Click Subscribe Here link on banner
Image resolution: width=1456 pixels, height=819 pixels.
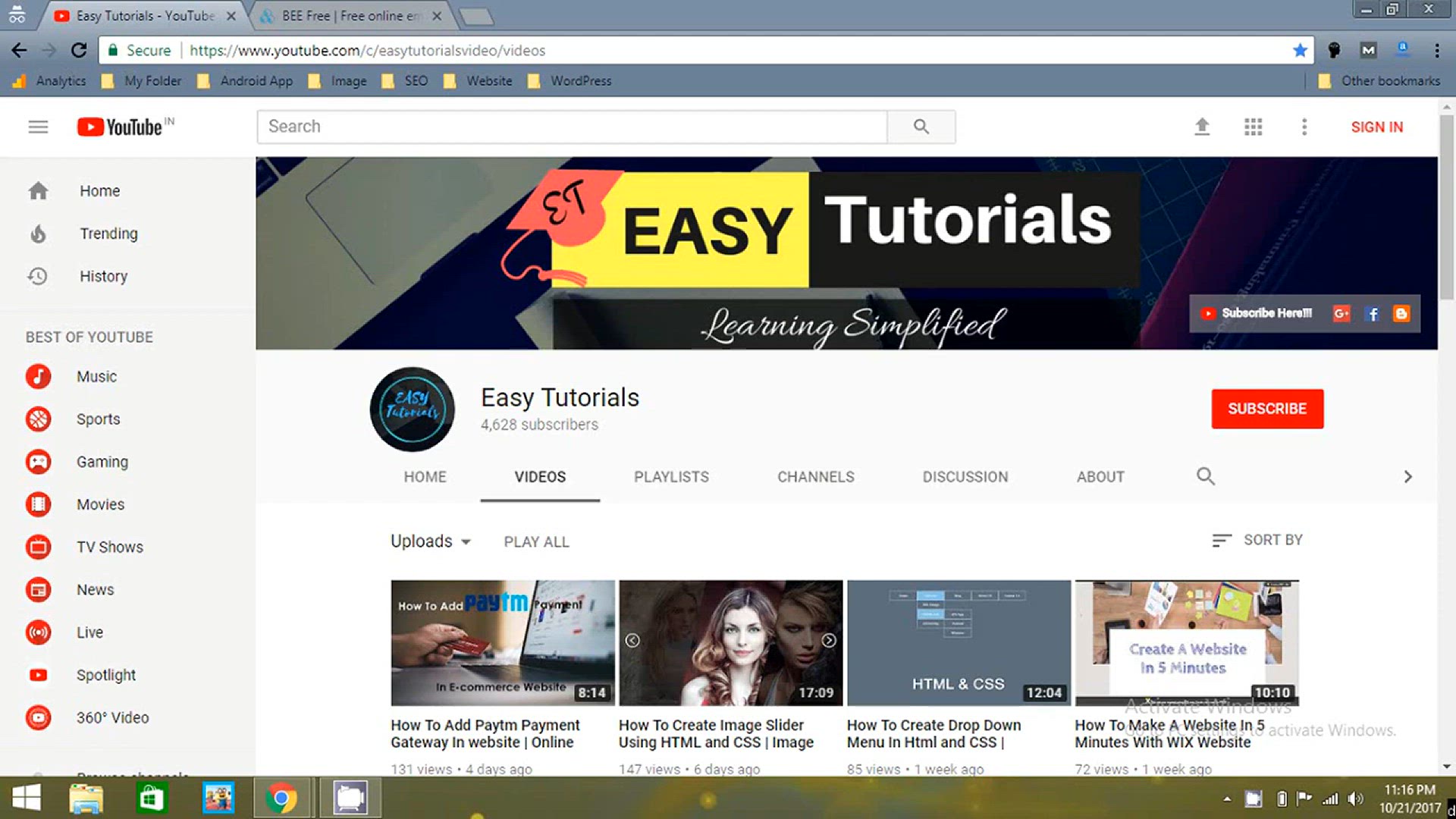coord(1257,313)
